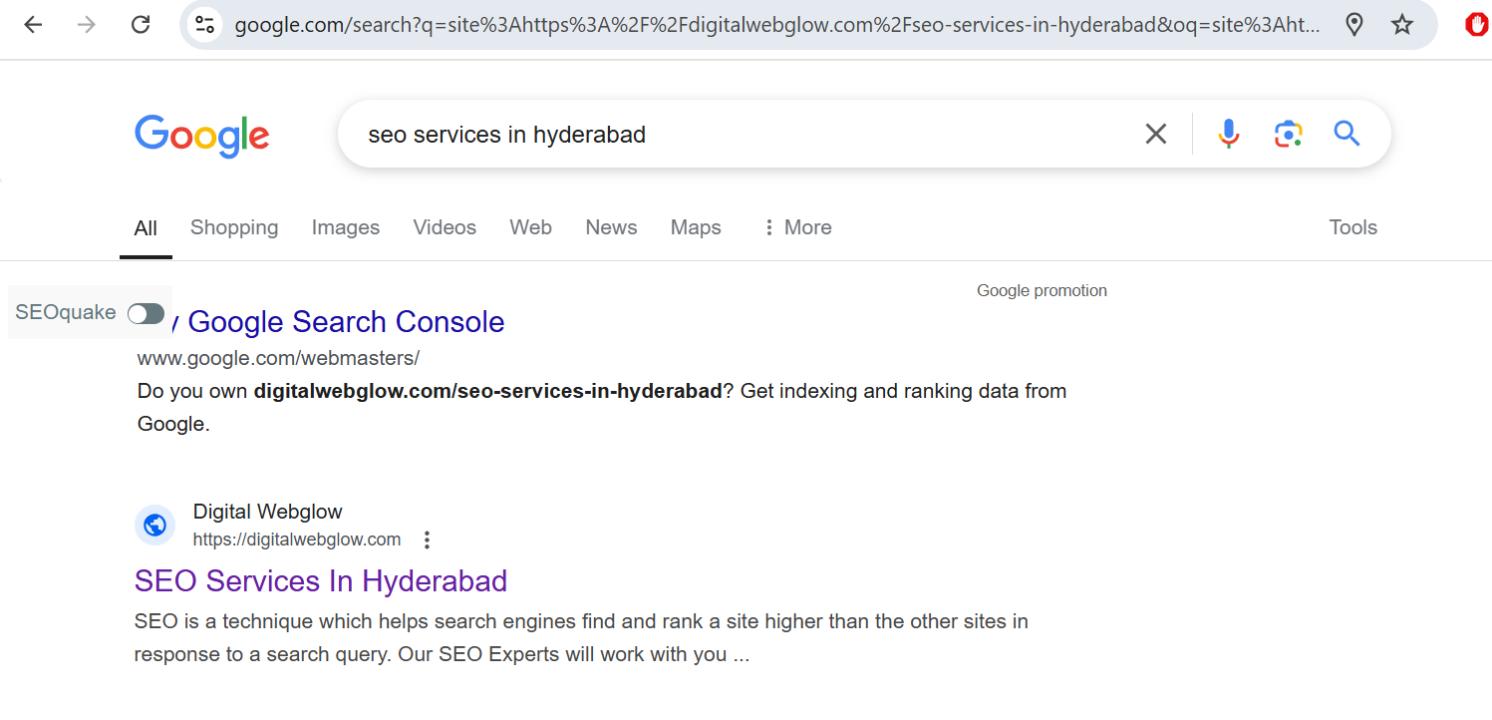
Task: Open the Tools options
Action: [x=1352, y=228]
